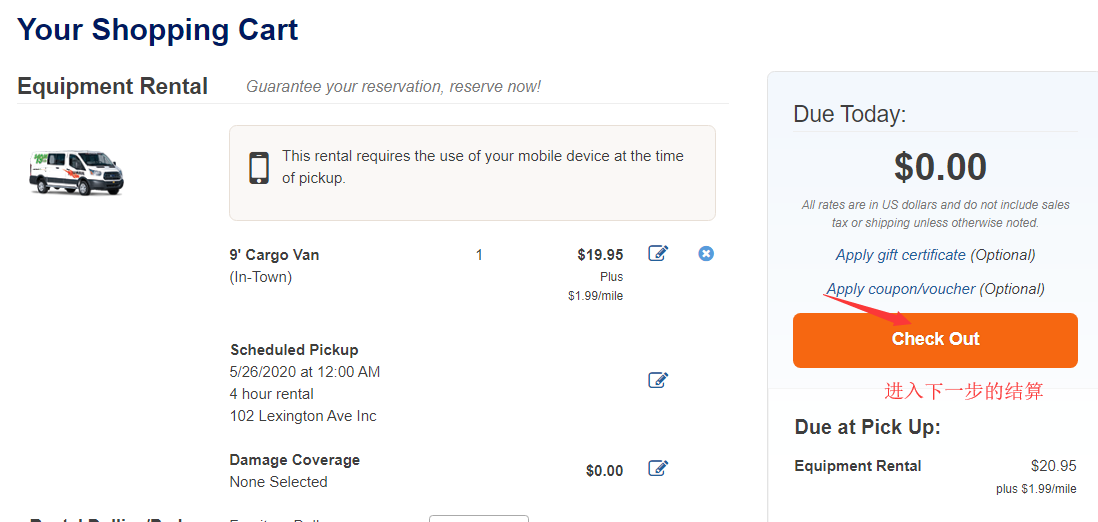The width and height of the screenshot is (1098, 522).
Task: Edit the 9' Cargo Van item
Action: [658, 253]
